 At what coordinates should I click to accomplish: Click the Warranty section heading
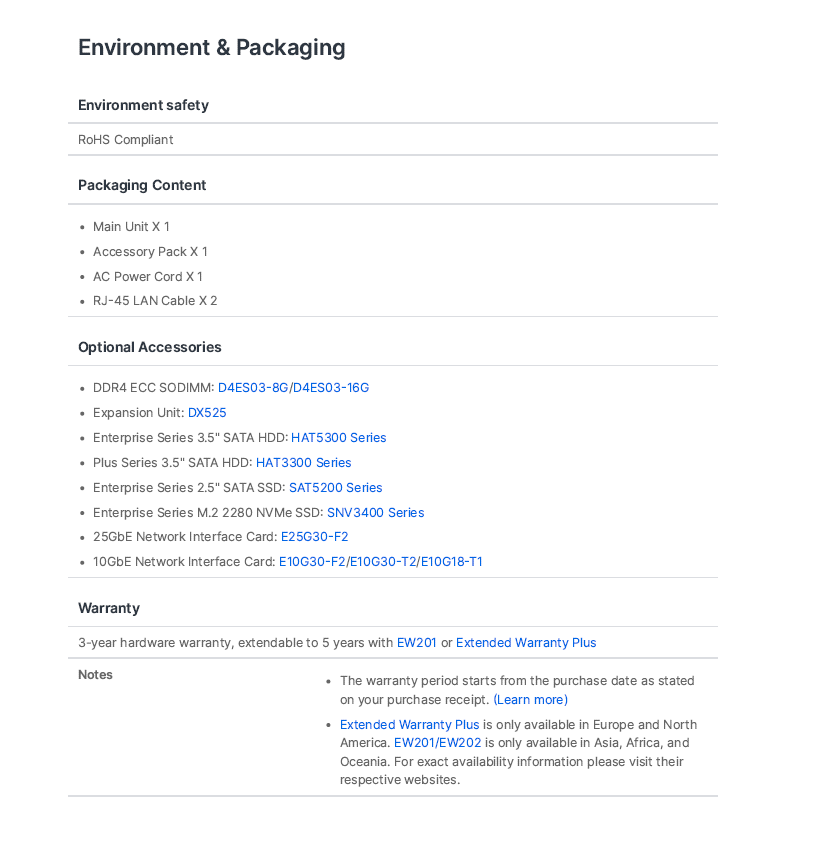coord(109,608)
